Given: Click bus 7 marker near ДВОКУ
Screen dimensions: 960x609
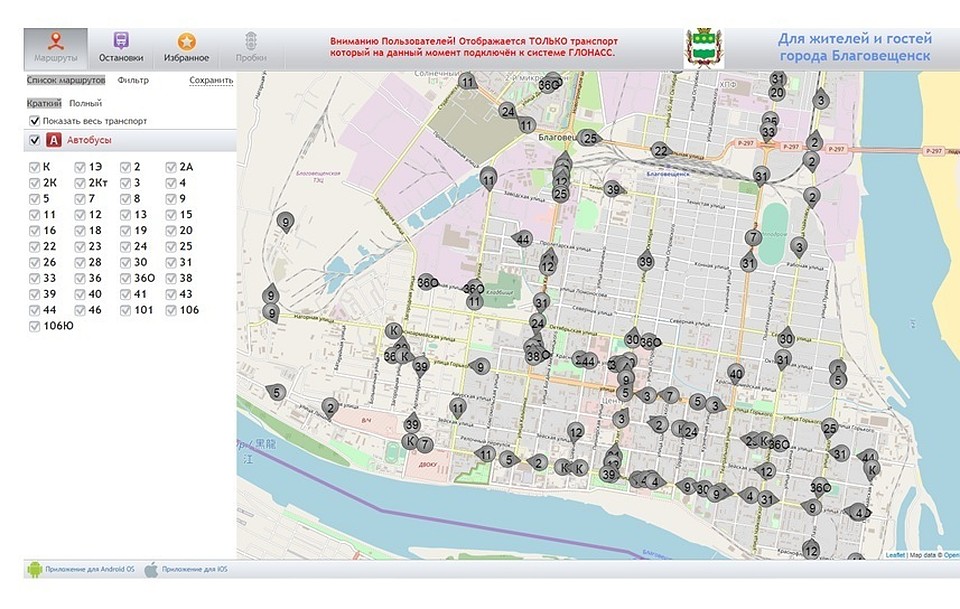Looking at the screenshot, I should tap(424, 445).
